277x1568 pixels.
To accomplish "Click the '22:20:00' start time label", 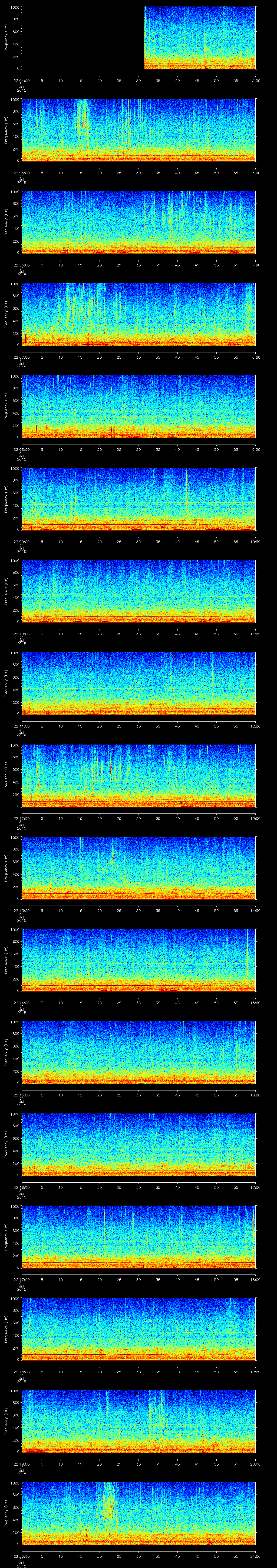I will click(x=21, y=1556).
